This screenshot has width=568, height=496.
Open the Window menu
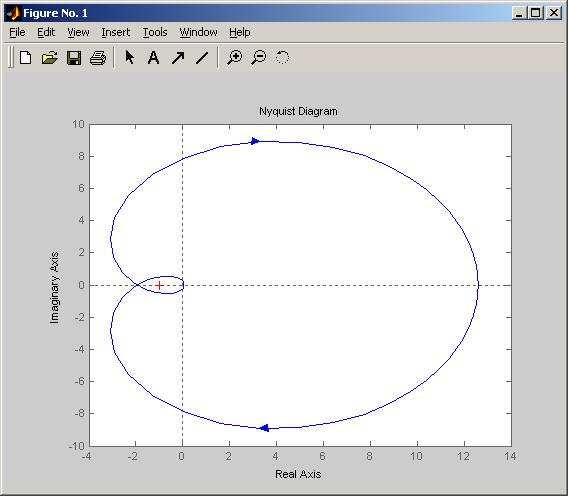[199, 32]
